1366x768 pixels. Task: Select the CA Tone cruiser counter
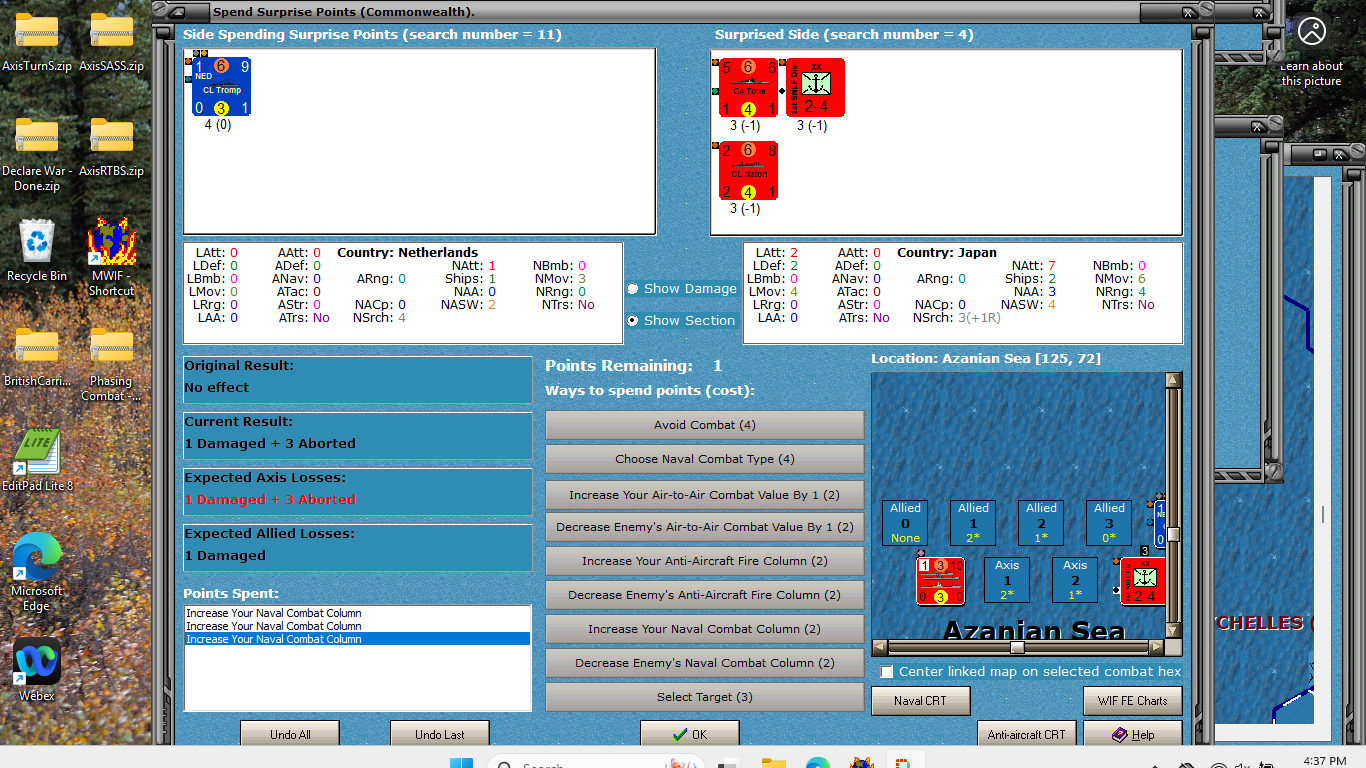click(x=747, y=87)
